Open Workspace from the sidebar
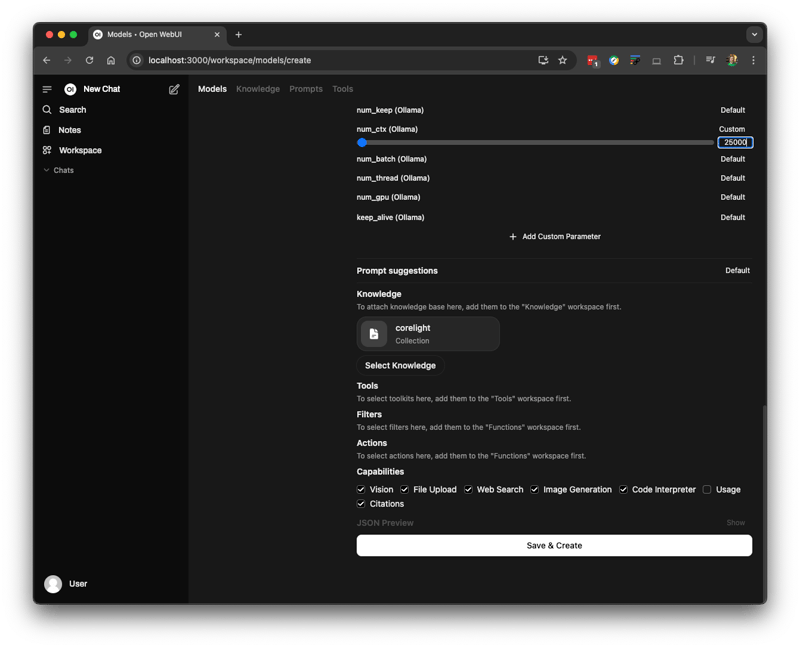Image resolution: width=800 pixels, height=648 pixels. point(79,150)
